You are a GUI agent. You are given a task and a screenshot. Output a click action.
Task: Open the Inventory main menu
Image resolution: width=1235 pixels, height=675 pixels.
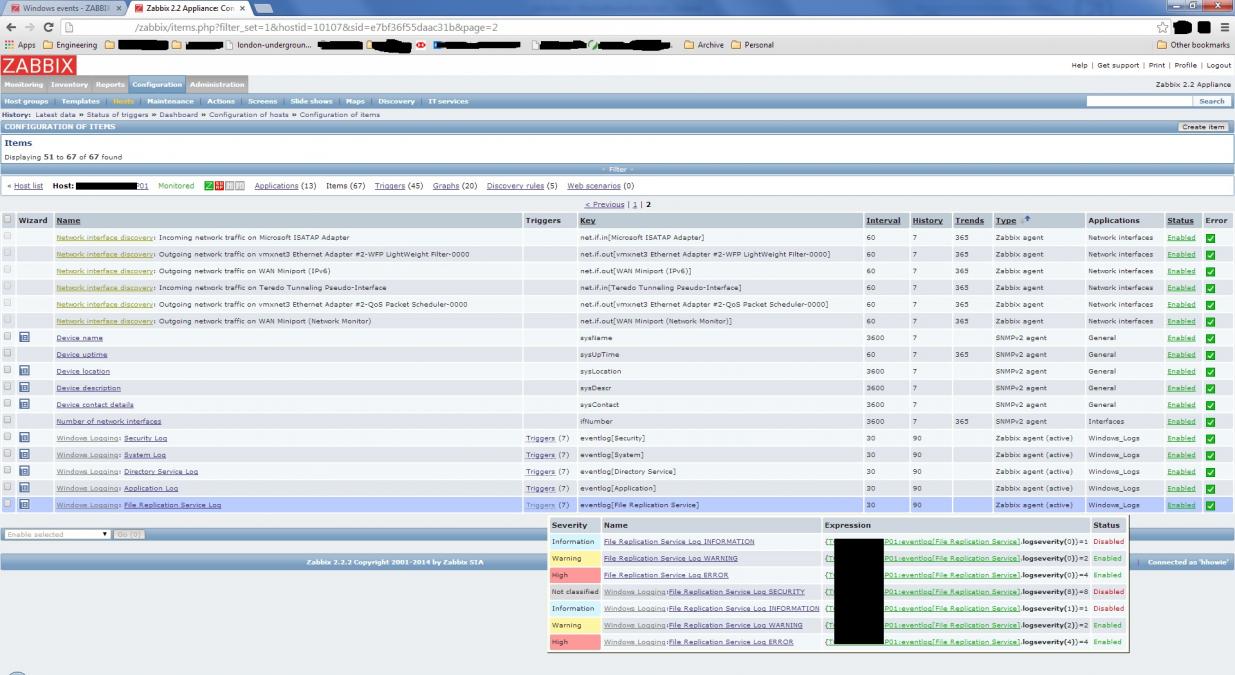(70, 85)
